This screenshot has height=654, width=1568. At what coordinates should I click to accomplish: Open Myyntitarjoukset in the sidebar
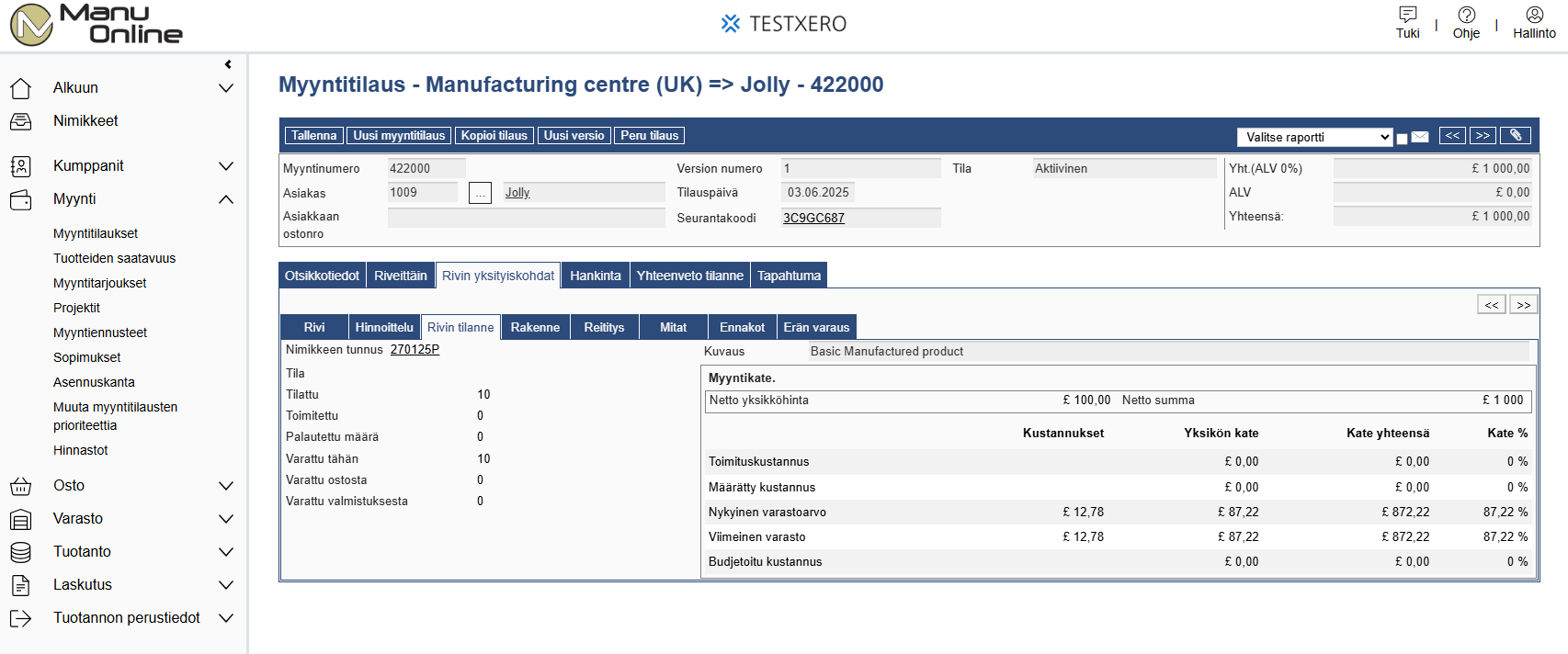[x=100, y=284]
